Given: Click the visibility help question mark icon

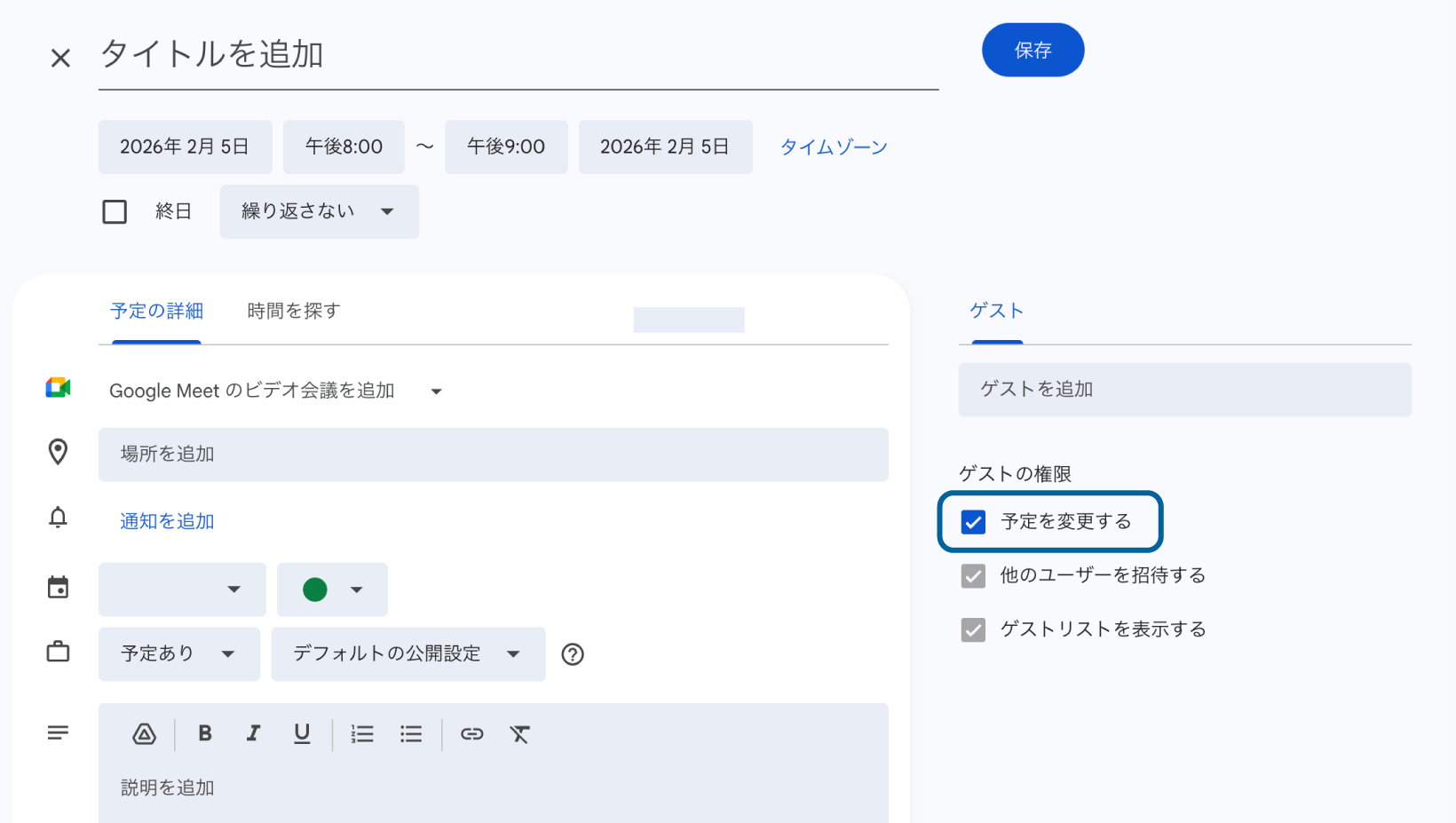Looking at the screenshot, I should click(x=573, y=654).
